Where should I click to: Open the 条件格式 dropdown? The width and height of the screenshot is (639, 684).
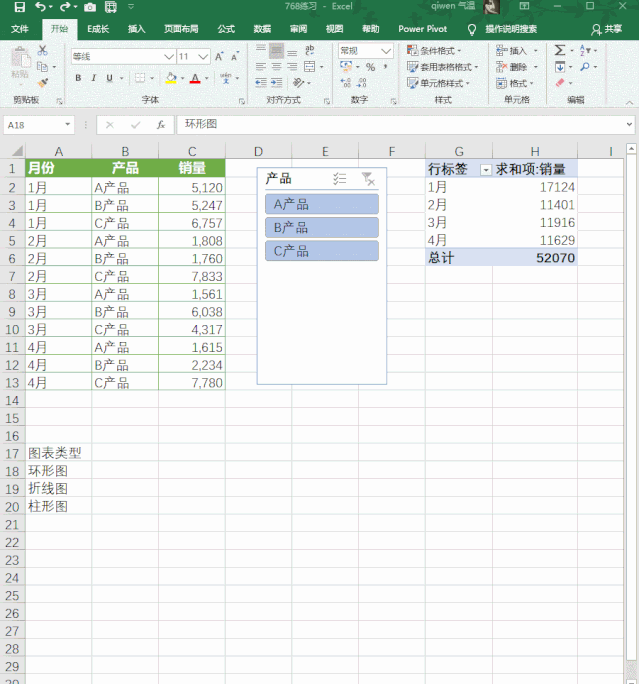coord(434,51)
